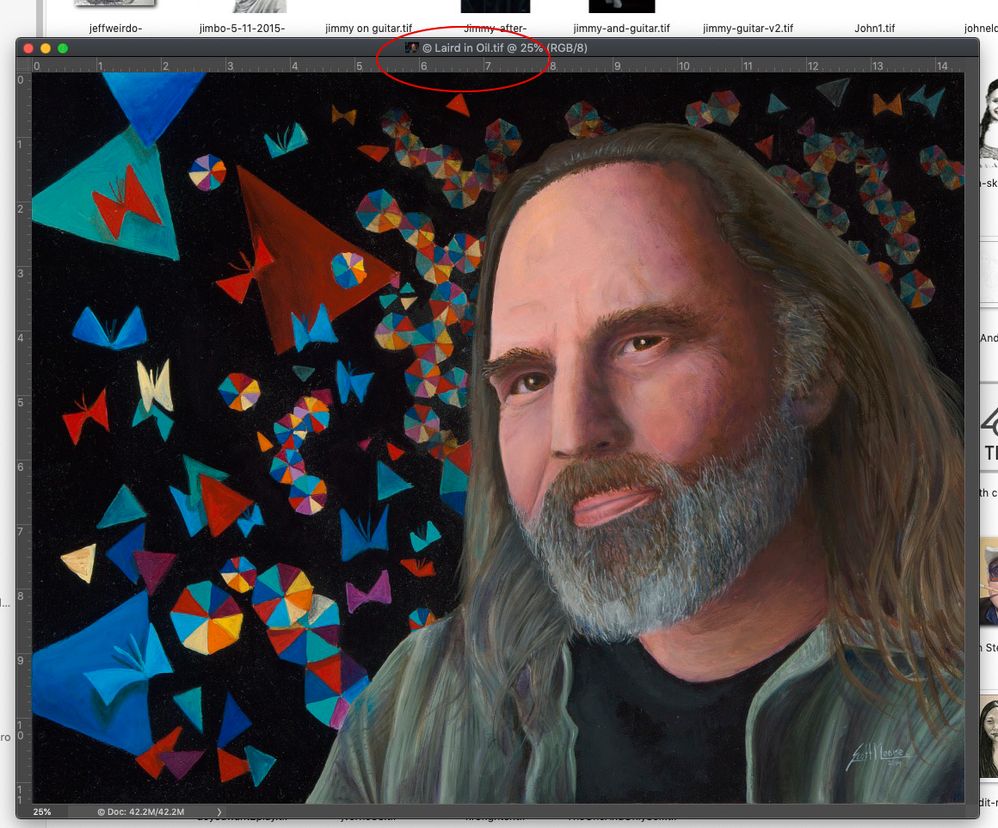Select jimmy on guitar.tif file in Finder
The width and height of the screenshot is (998, 828).
click(x=369, y=28)
